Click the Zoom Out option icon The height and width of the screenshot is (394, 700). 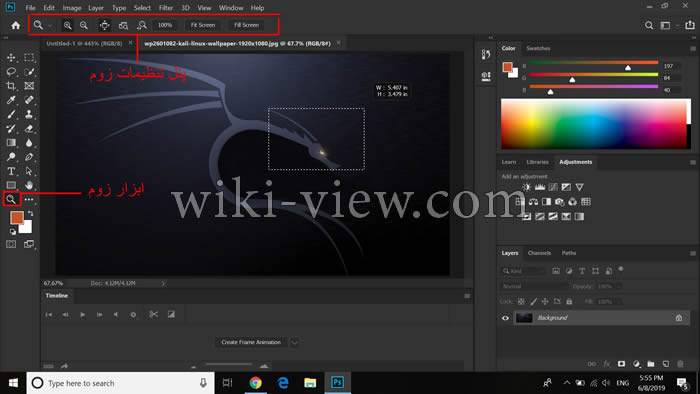point(84,25)
